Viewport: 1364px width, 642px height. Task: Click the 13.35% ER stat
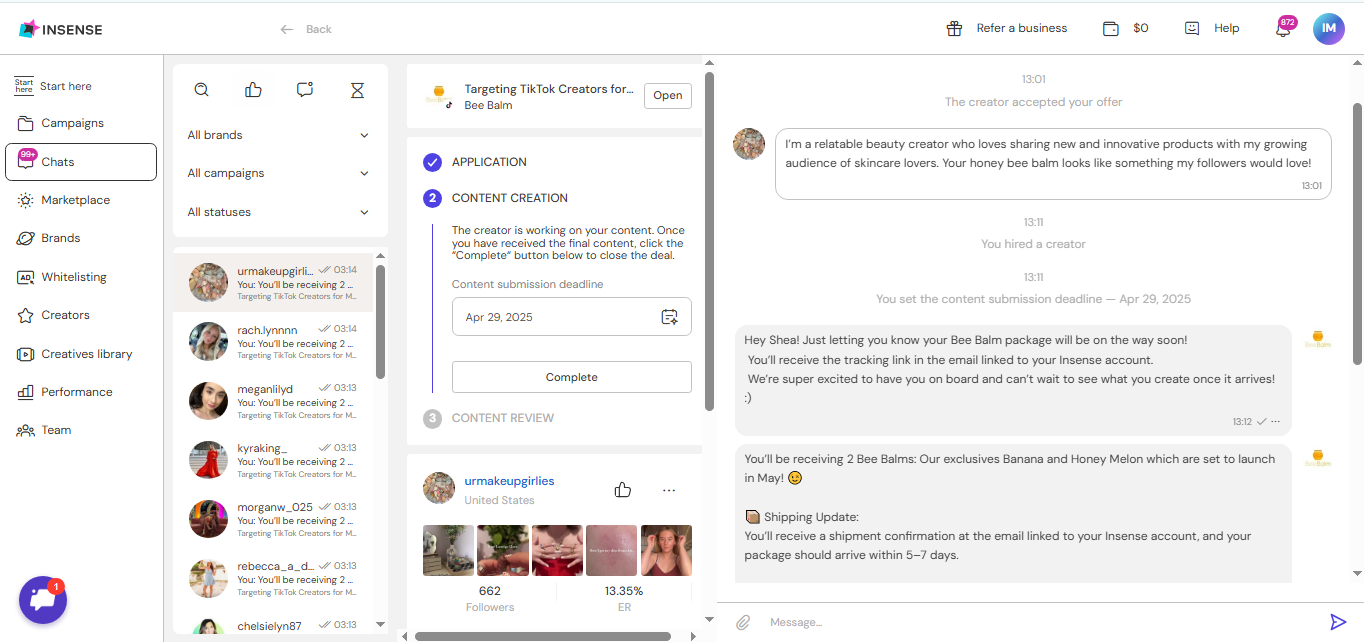pos(624,598)
